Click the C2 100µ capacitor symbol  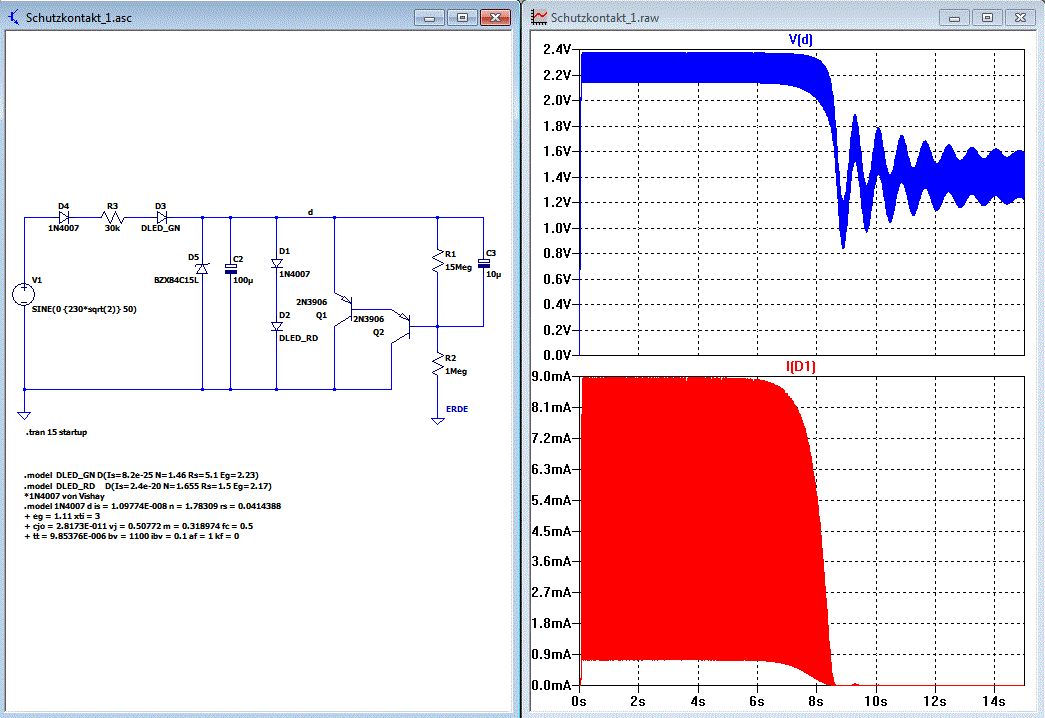point(230,268)
